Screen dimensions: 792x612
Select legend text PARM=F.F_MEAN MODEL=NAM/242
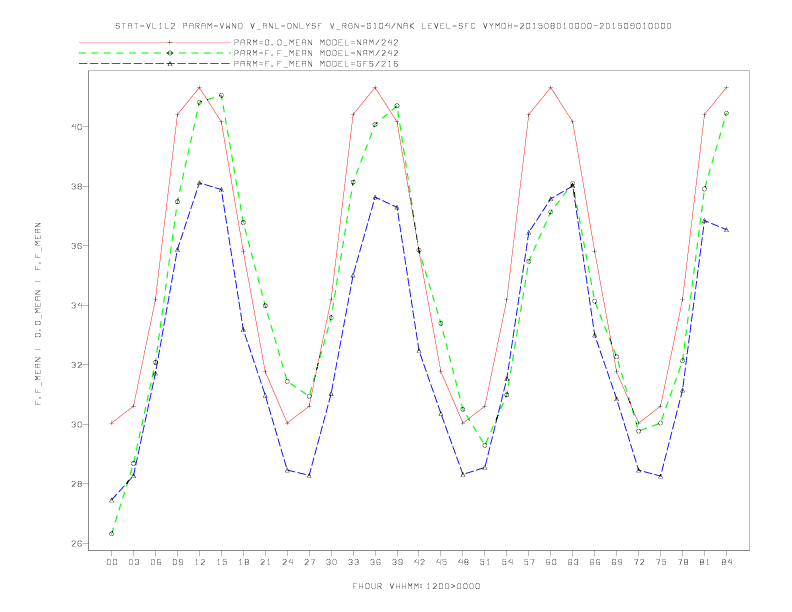click(x=316, y=53)
